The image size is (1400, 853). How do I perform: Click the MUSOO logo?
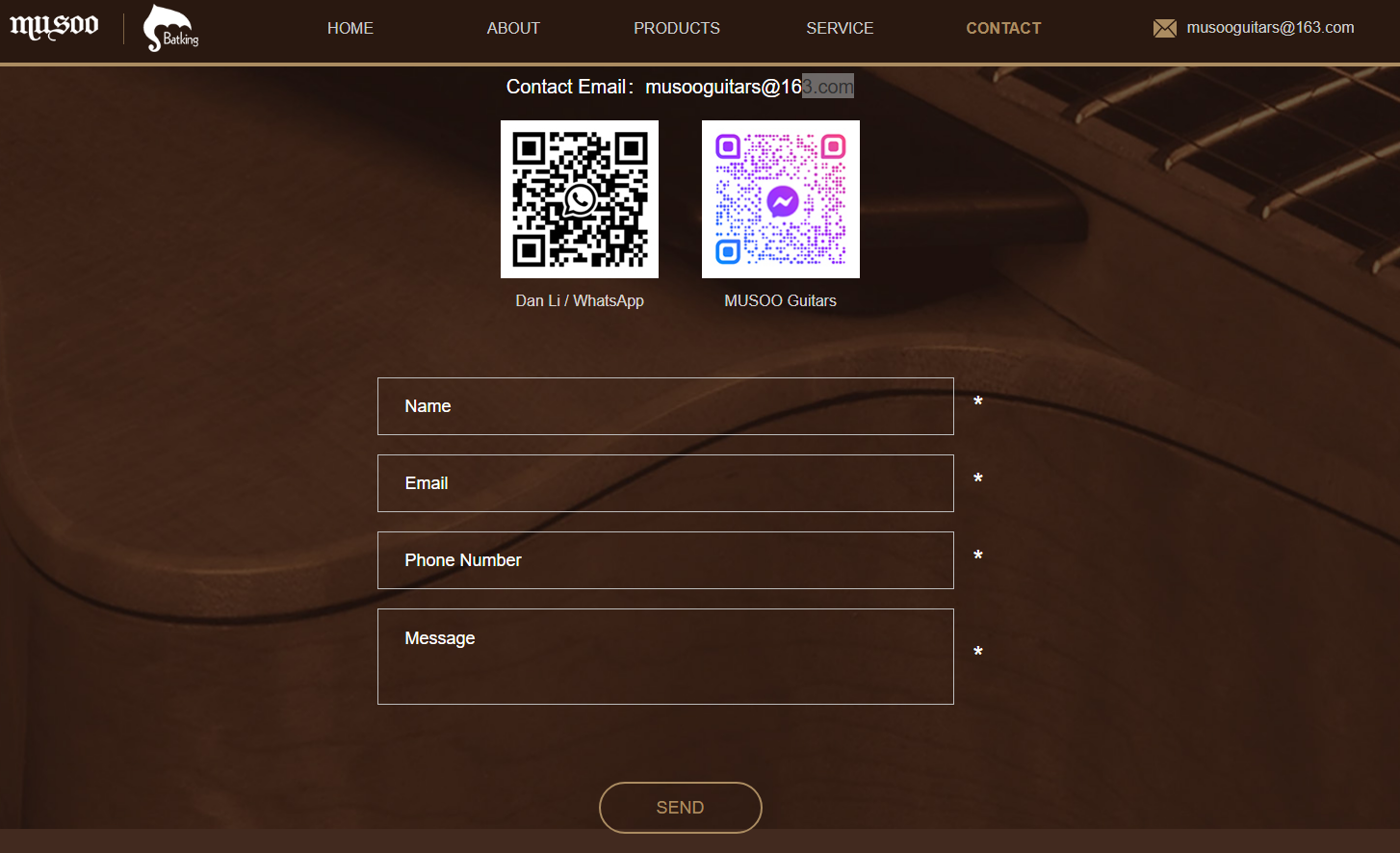coord(54,26)
